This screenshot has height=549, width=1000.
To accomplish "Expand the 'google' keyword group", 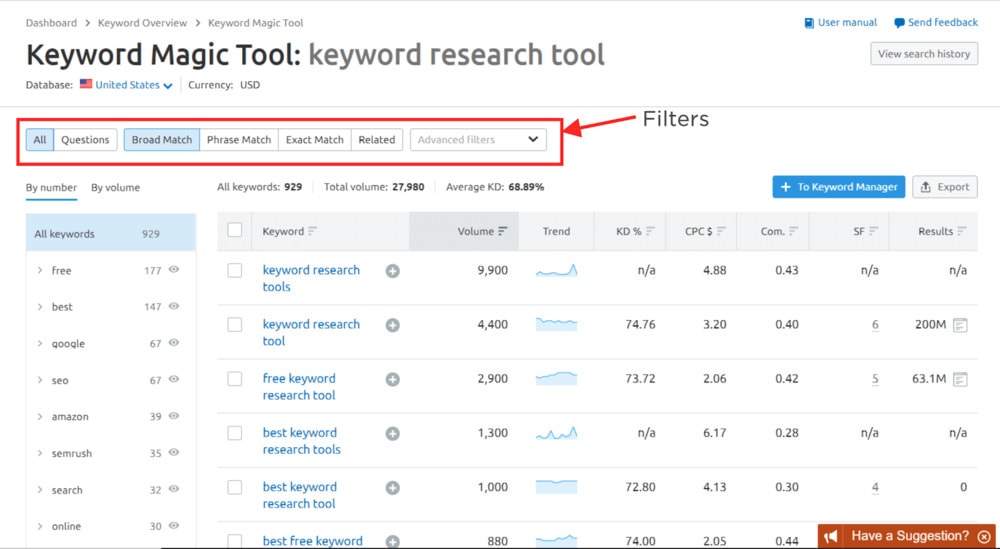I will [x=40, y=343].
